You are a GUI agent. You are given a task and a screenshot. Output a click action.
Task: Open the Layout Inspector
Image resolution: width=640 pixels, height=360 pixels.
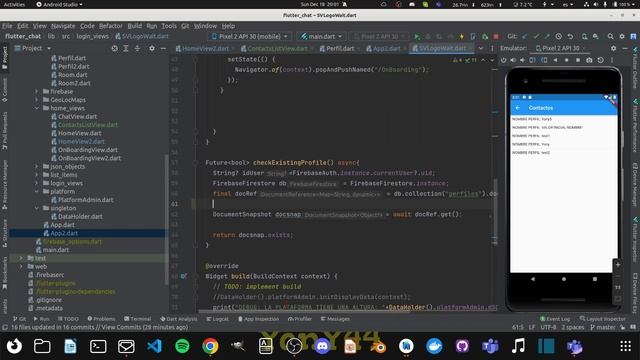[602, 319]
